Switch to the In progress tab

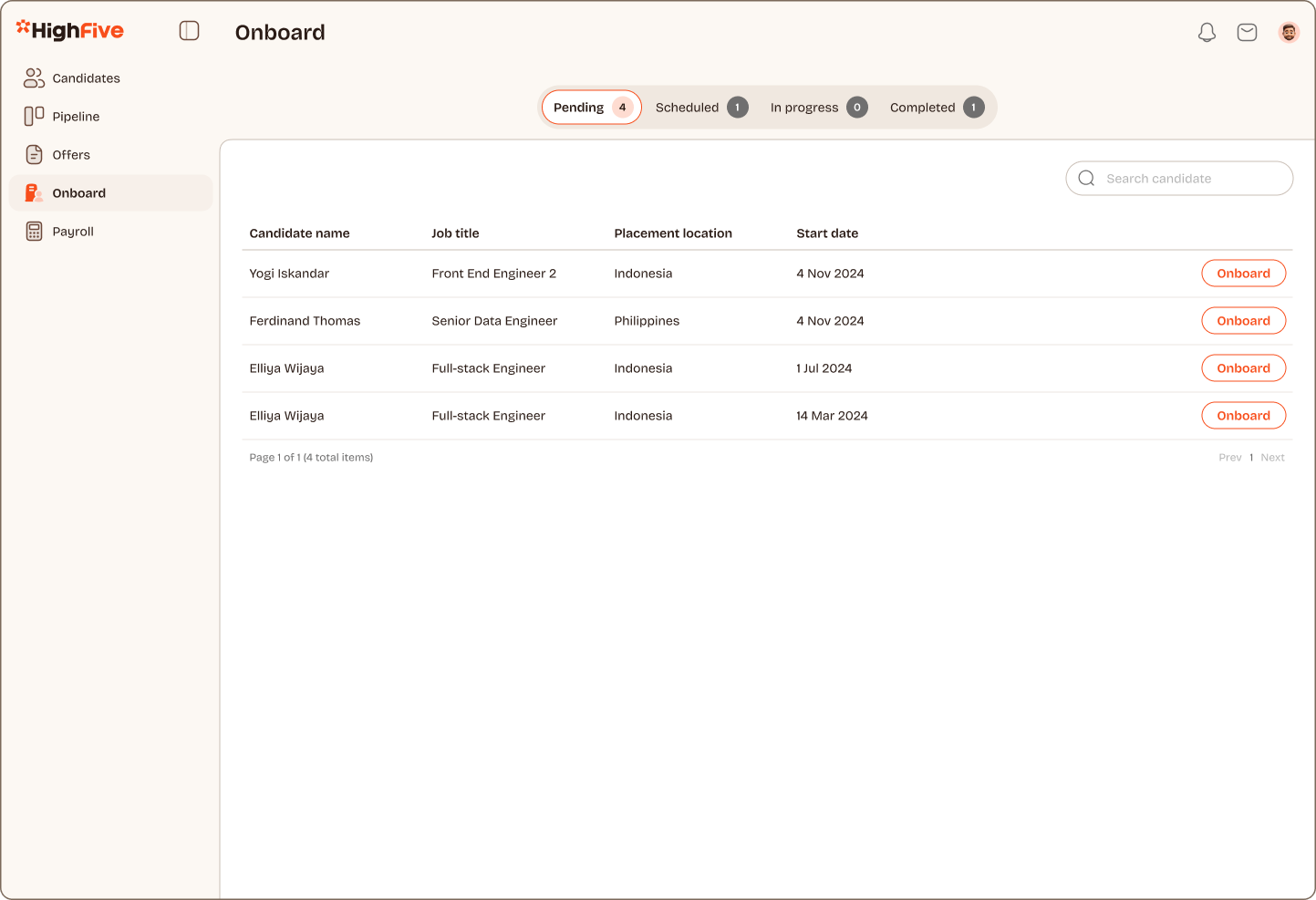(817, 108)
